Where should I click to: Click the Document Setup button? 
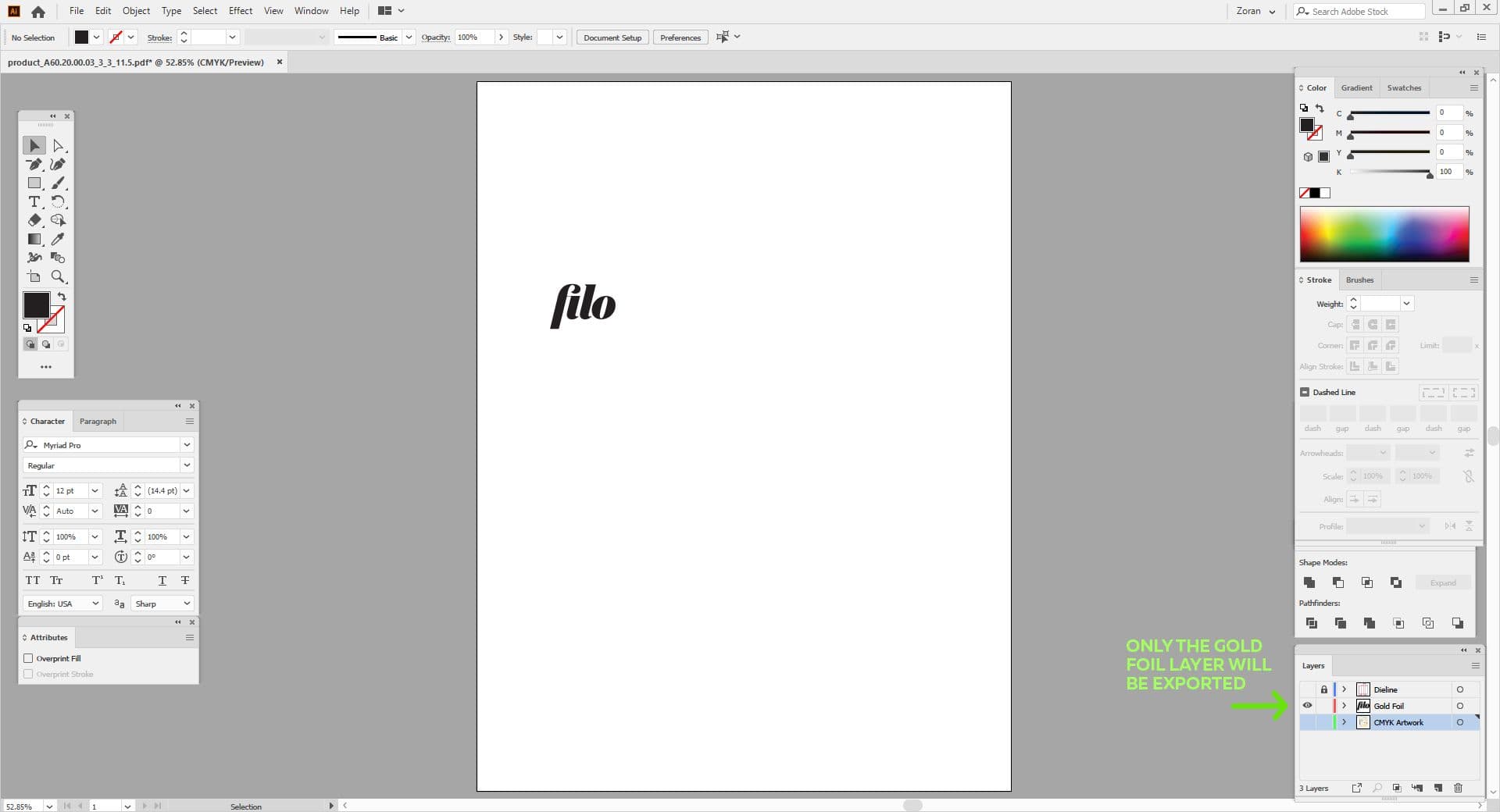[612, 37]
